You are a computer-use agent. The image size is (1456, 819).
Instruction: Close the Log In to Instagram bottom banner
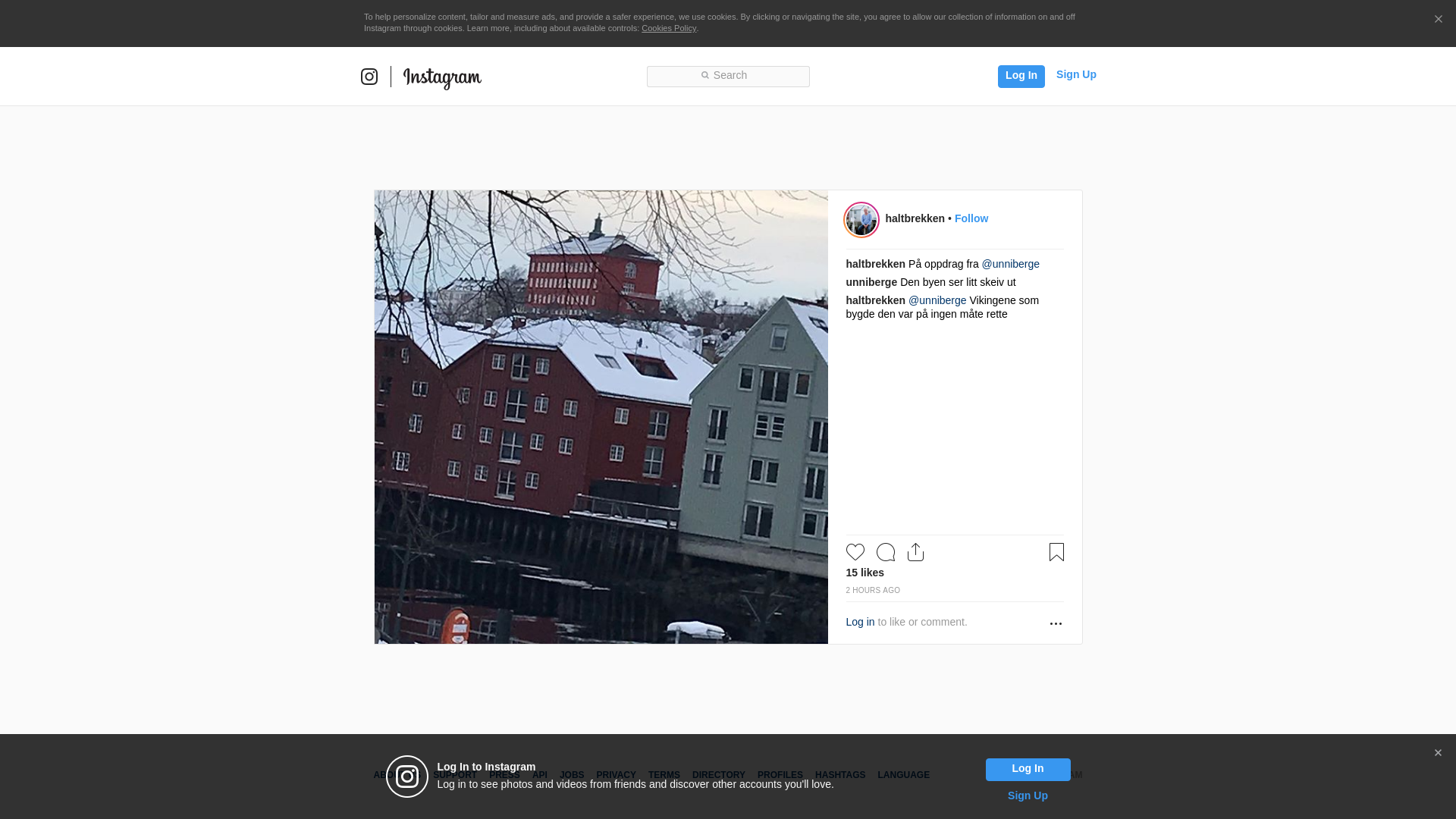[1438, 753]
